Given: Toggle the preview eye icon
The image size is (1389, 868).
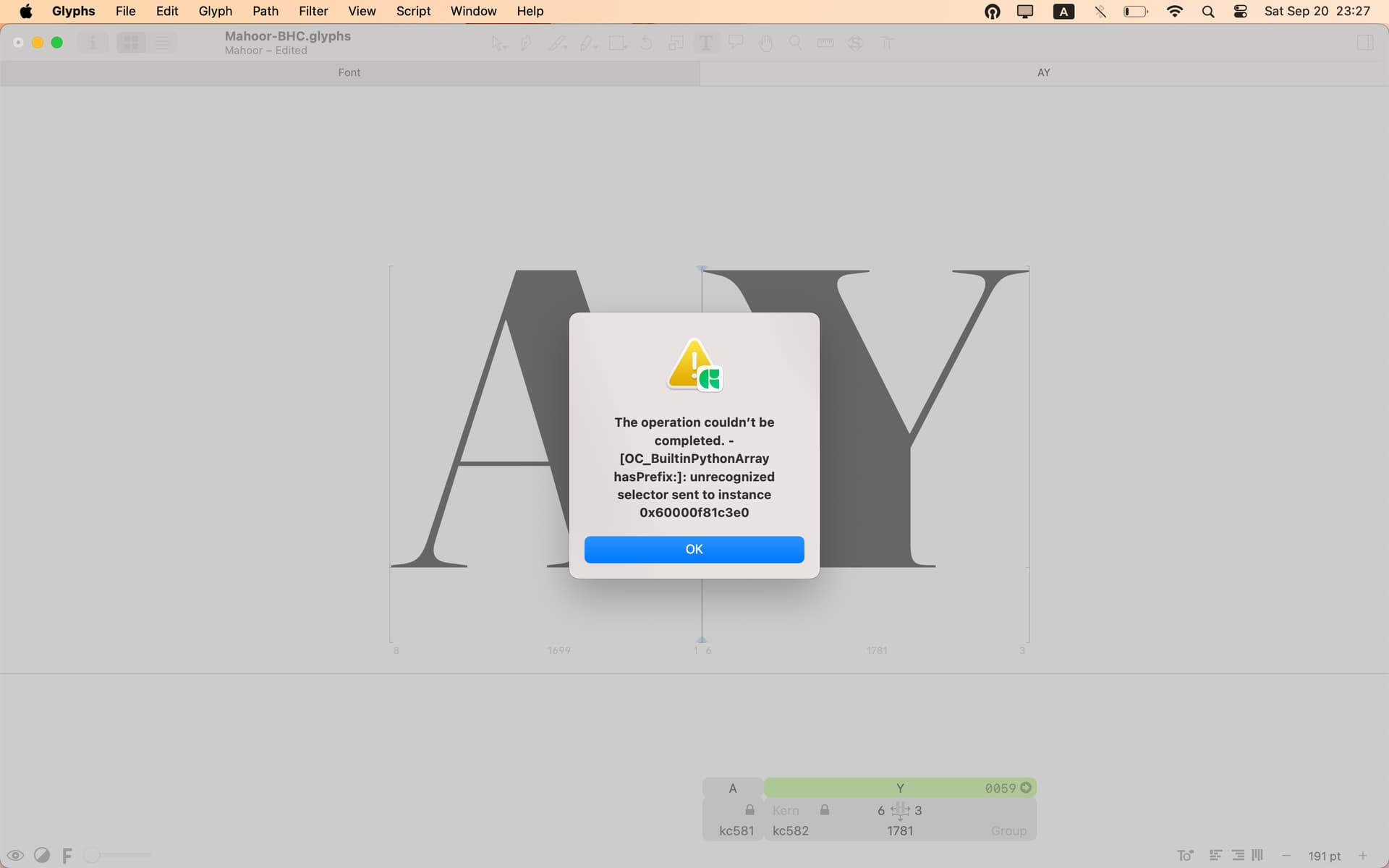Looking at the screenshot, I should (x=15, y=855).
